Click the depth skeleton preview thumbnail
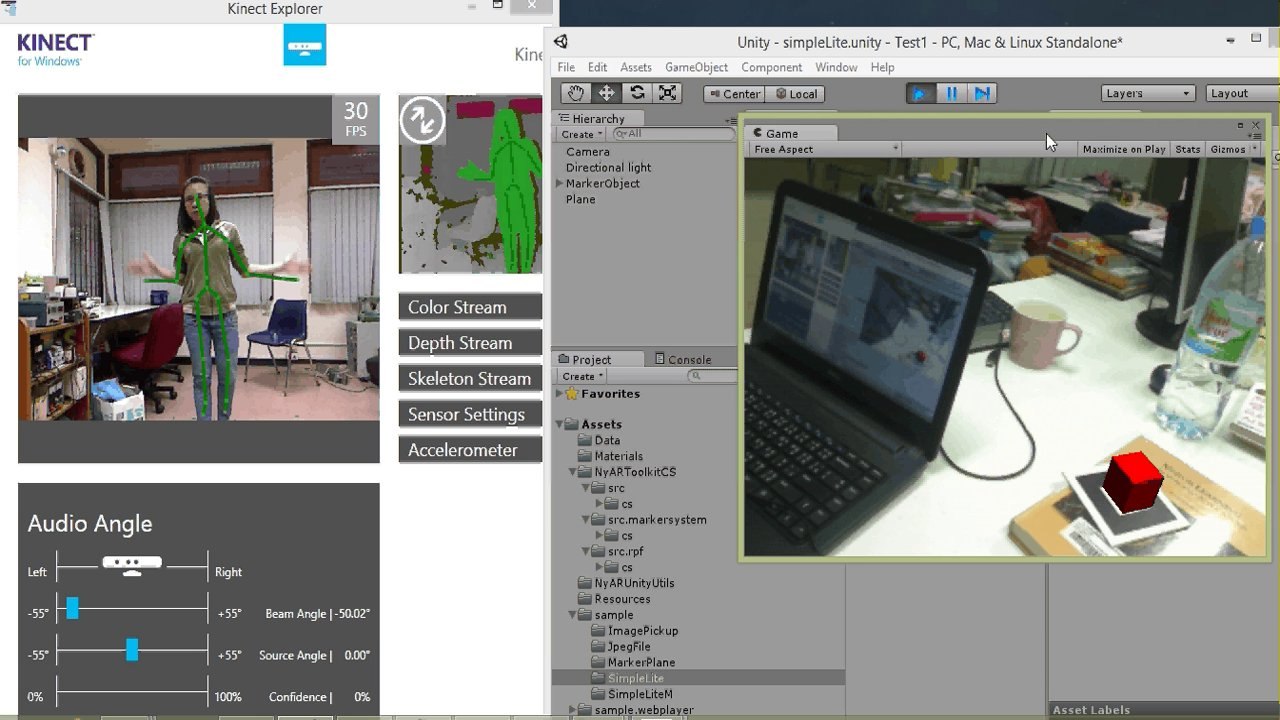 (470, 184)
